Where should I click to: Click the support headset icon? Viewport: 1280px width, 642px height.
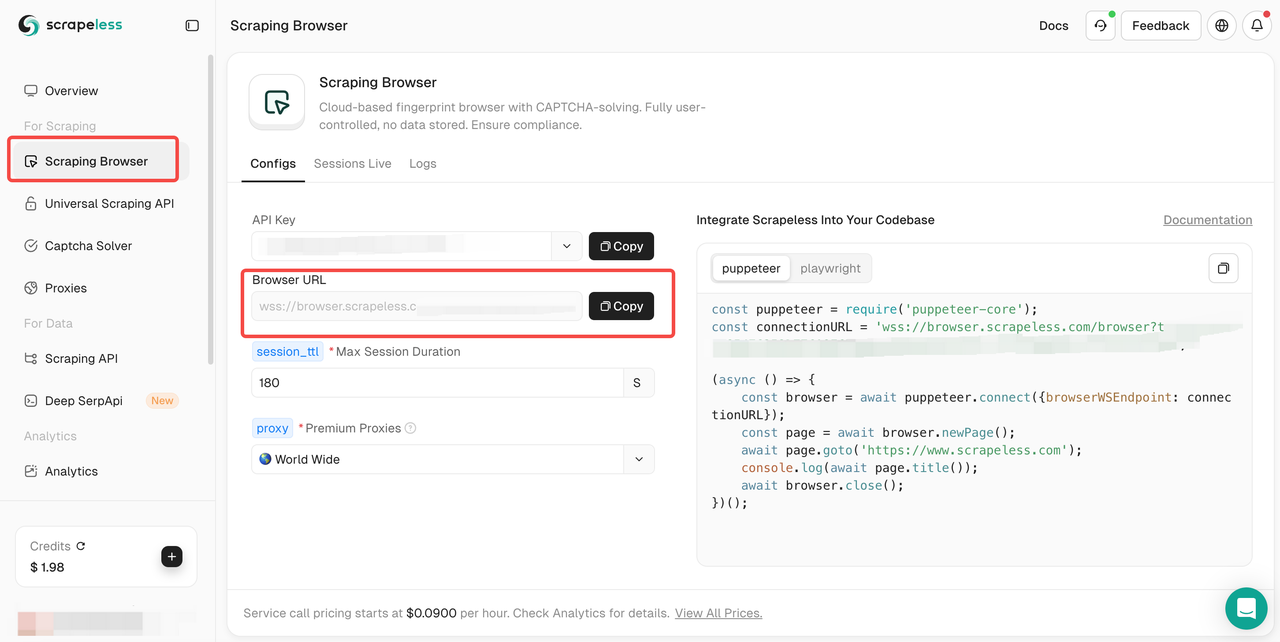click(x=1100, y=26)
